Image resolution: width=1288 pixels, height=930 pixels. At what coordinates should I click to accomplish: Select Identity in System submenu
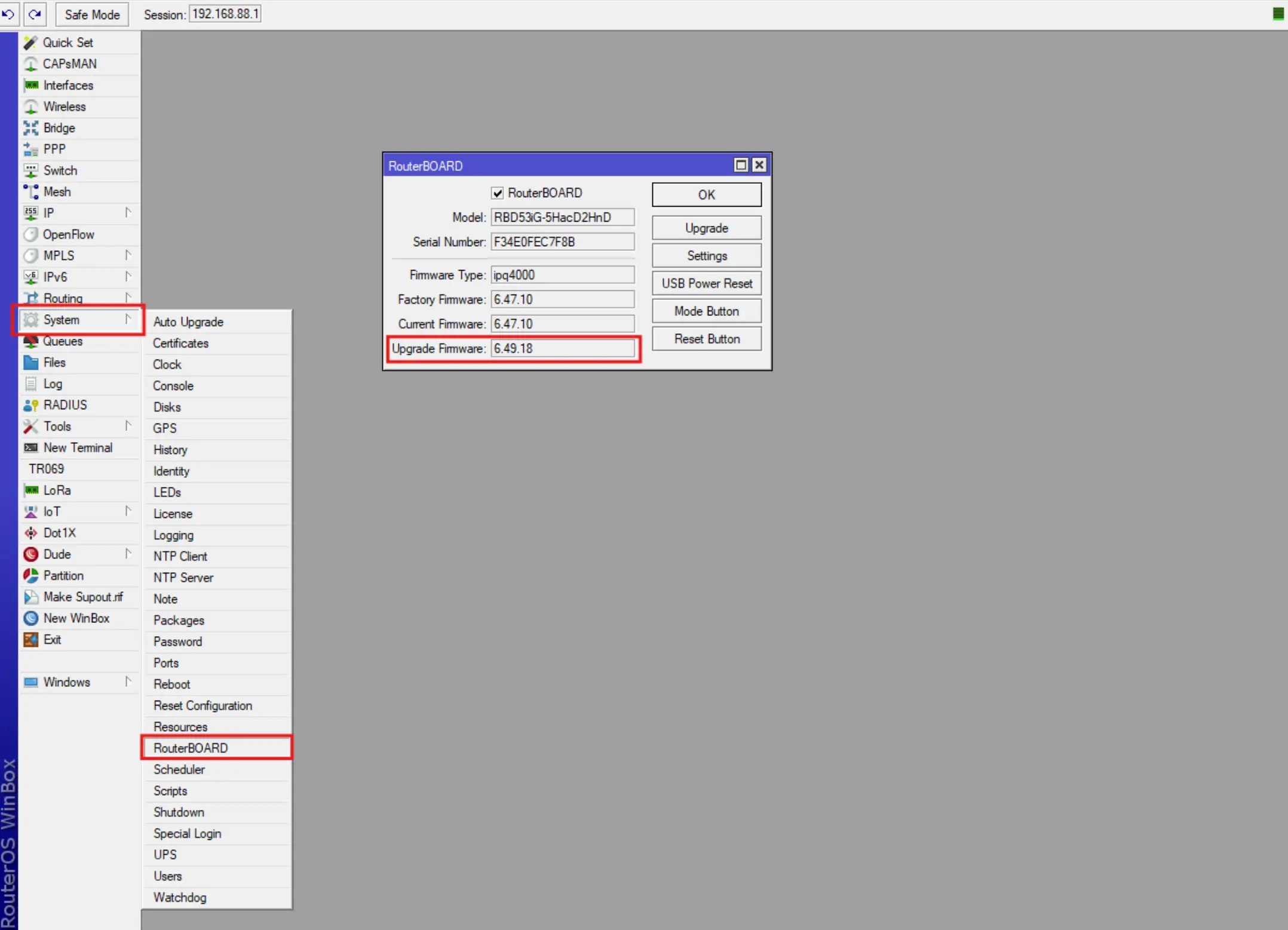point(217,471)
